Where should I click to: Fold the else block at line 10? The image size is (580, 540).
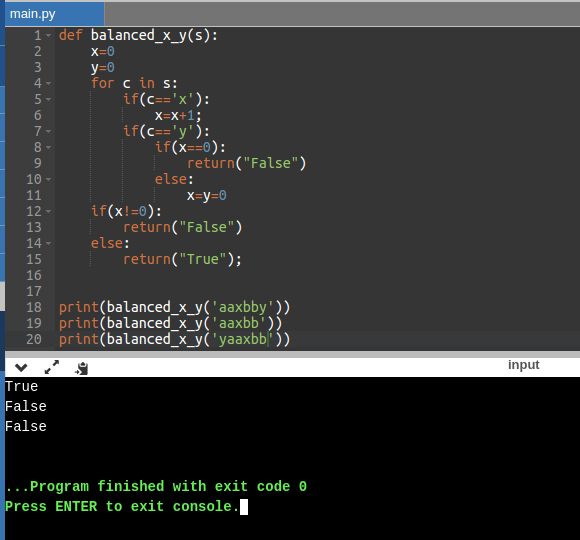tap(48, 180)
